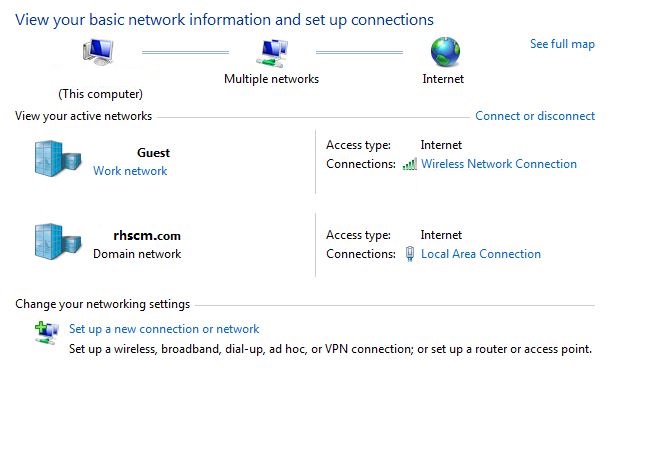Click the wireless signal strength bars icon
The height and width of the screenshot is (466, 652).
tap(410, 164)
